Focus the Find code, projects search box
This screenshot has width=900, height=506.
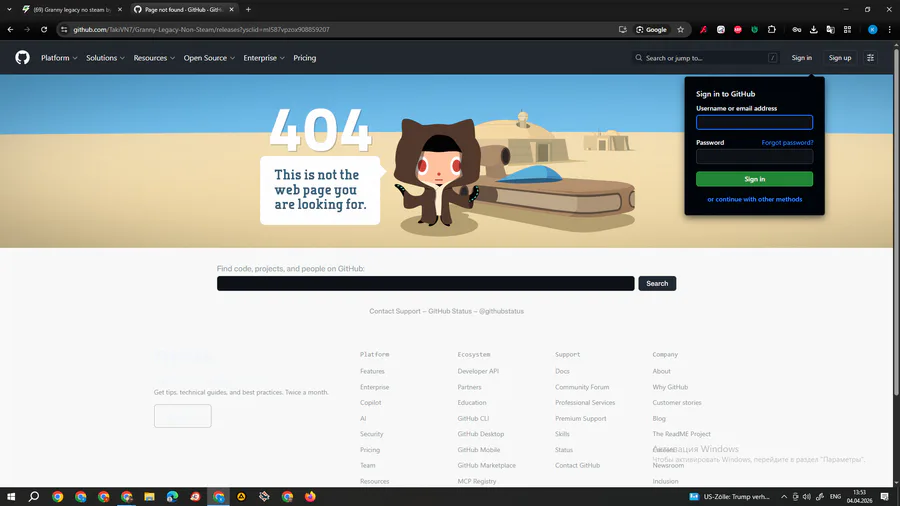point(425,283)
